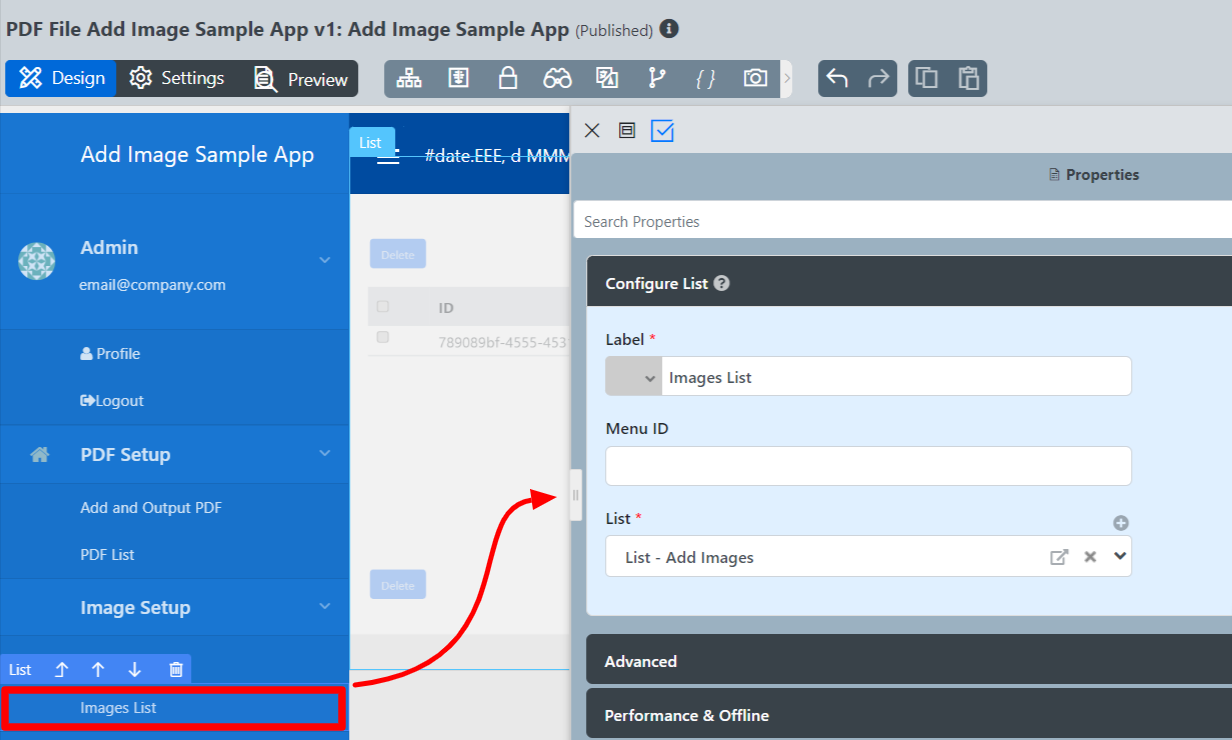Click the padlock permission icon in toolbar
The image size is (1232, 740).
pos(508,79)
